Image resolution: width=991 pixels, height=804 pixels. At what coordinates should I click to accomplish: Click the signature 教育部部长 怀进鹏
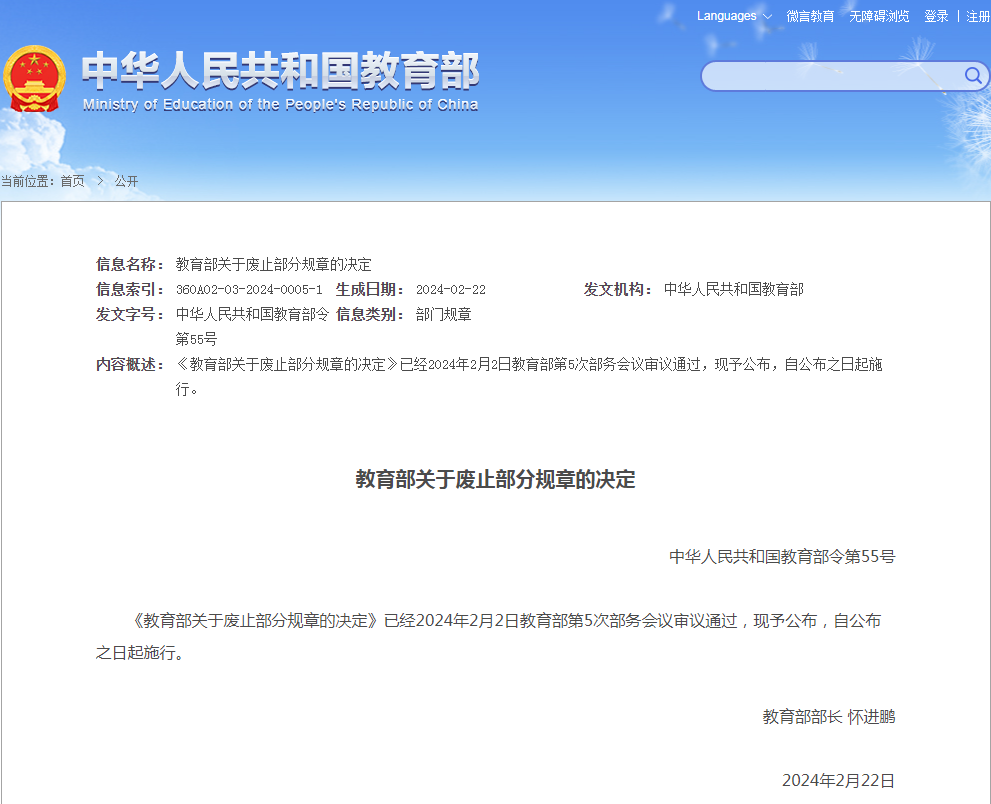[x=829, y=716]
